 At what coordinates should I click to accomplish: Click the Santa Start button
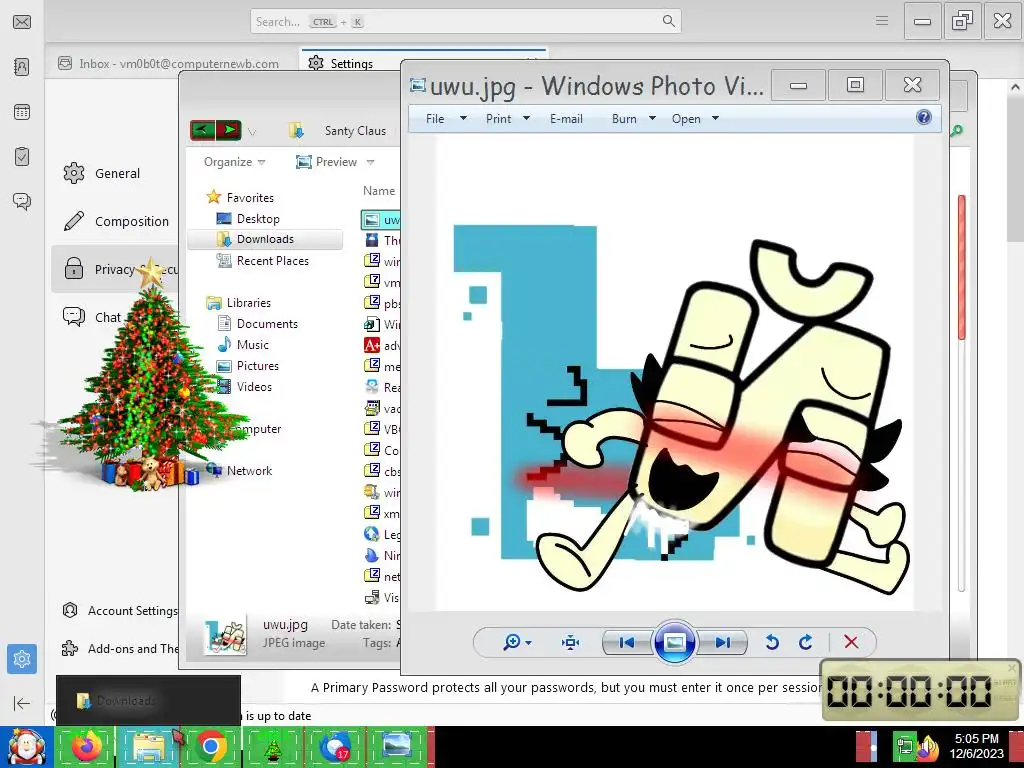click(27, 747)
